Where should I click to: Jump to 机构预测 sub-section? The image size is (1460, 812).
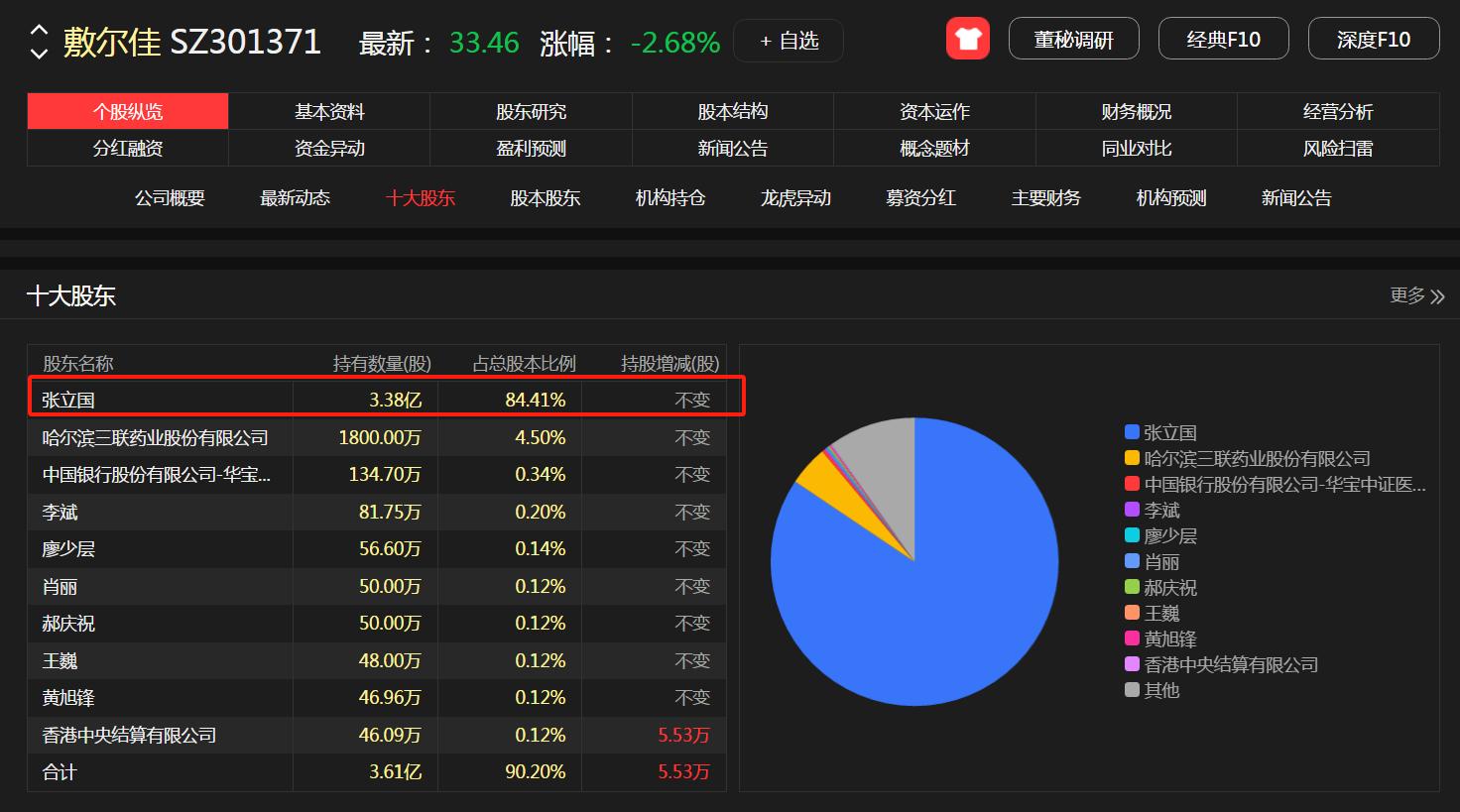(x=1170, y=198)
